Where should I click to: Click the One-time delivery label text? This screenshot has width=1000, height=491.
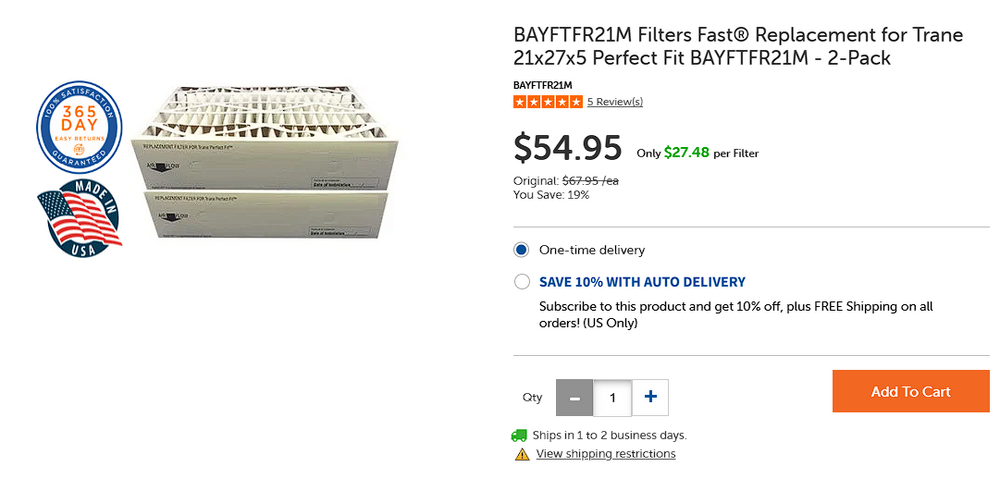point(592,250)
